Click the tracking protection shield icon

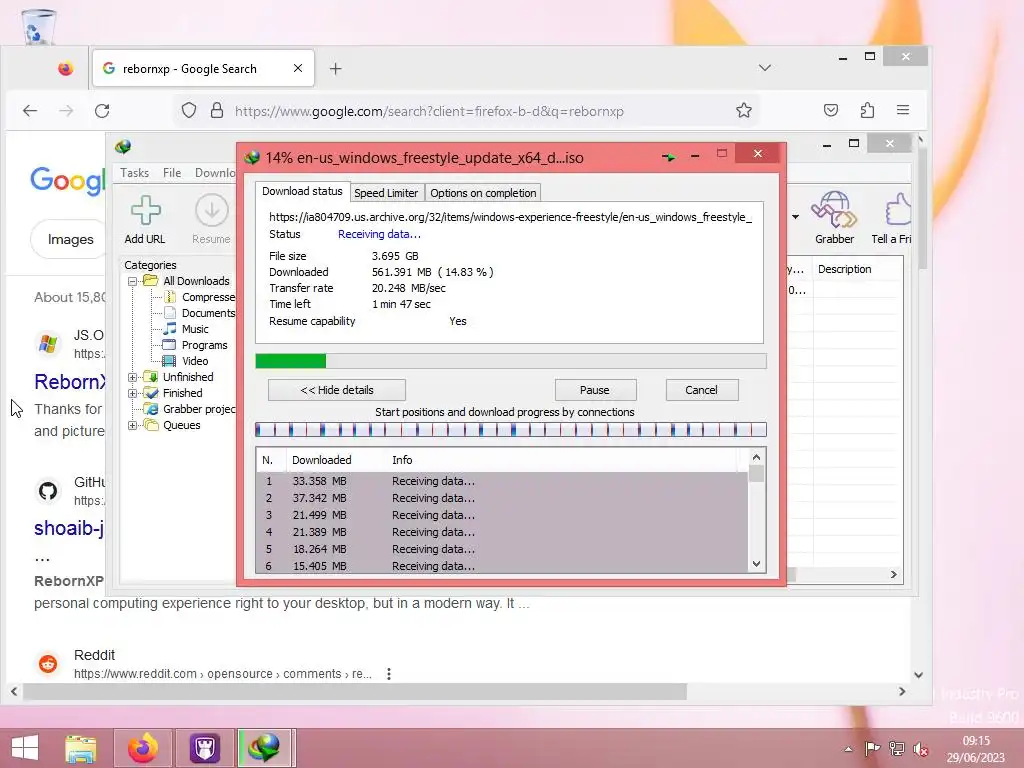189,110
